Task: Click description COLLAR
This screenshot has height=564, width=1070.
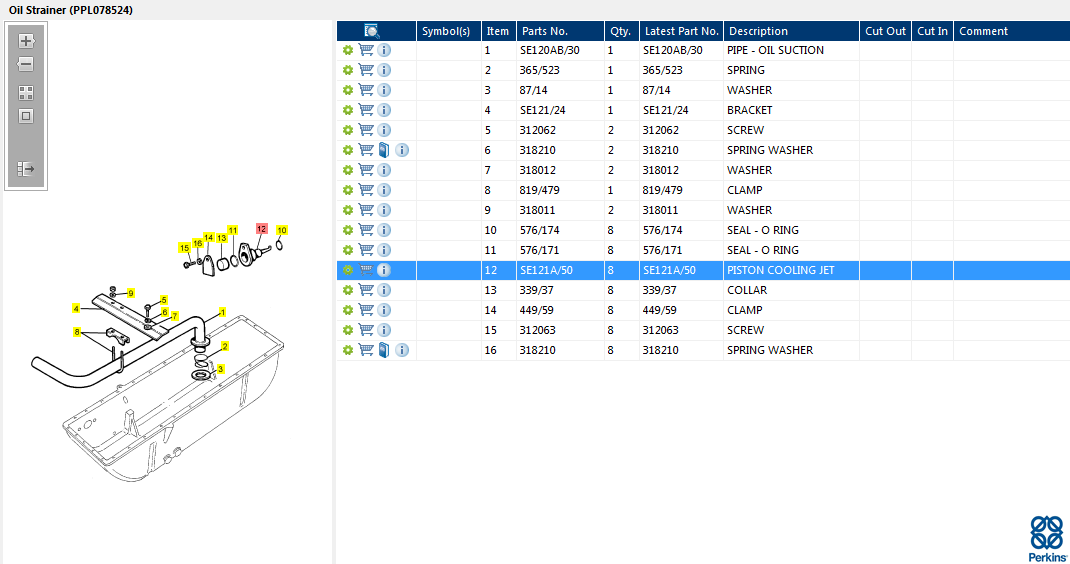Action: tap(747, 290)
